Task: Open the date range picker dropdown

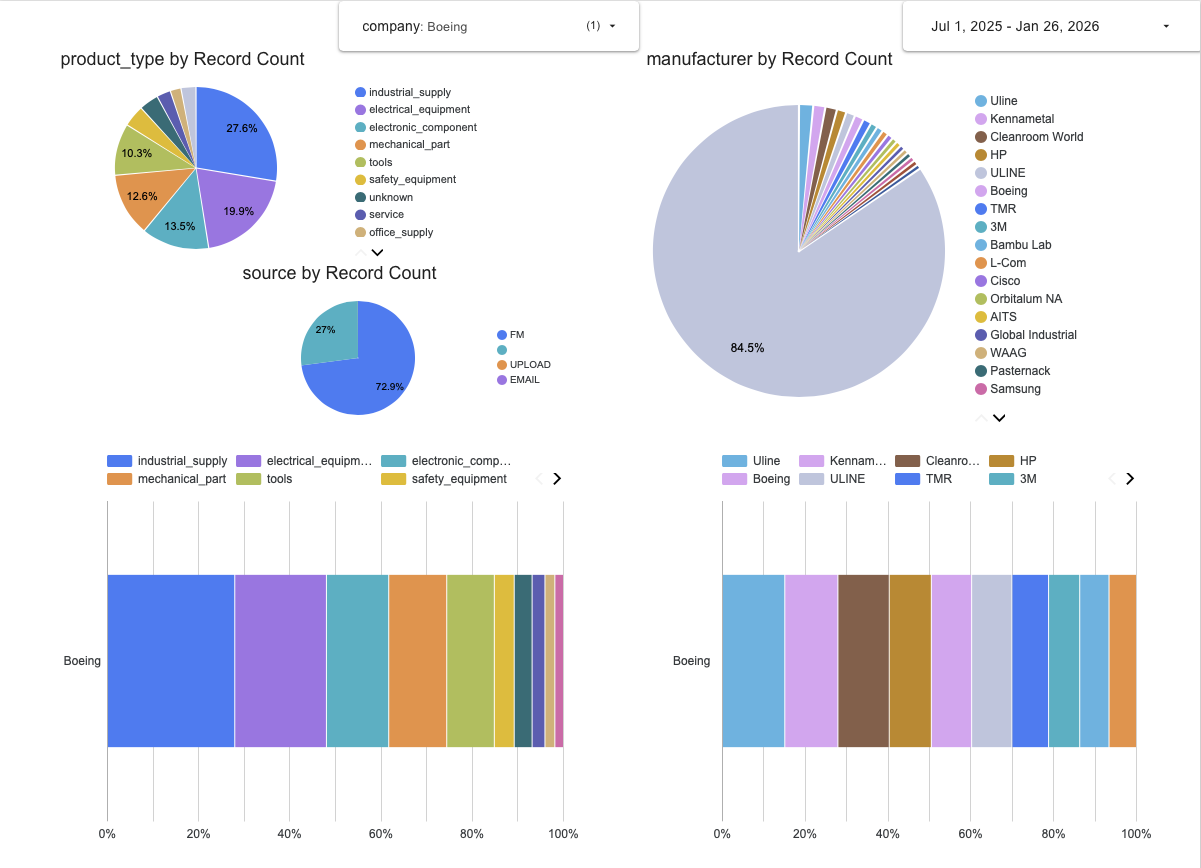Action: (1050, 26)
